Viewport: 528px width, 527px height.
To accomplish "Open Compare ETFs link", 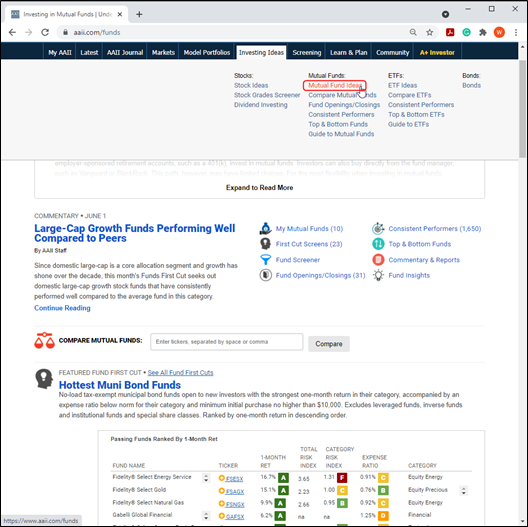I will (x=409, y=95).
